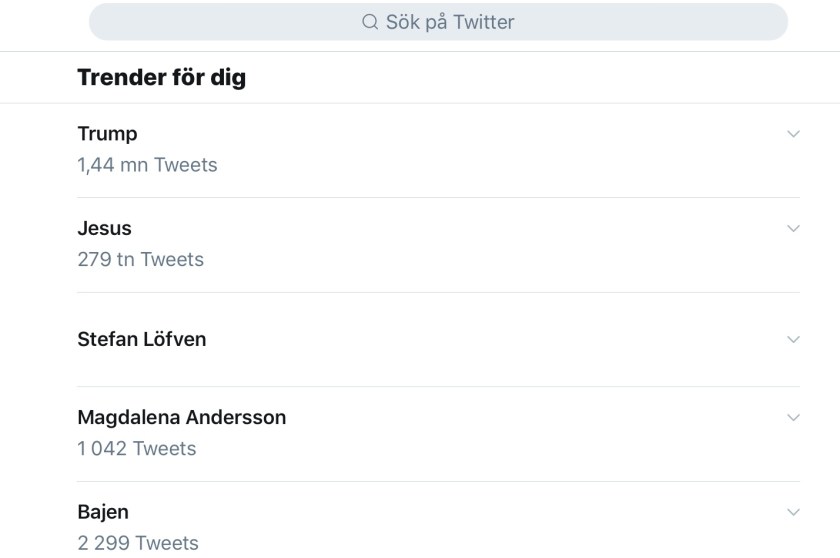Image resolution: width=840 pixels, height=558 pixels.
Task: Click the Trender för dig heading
Action: (161, 77)
